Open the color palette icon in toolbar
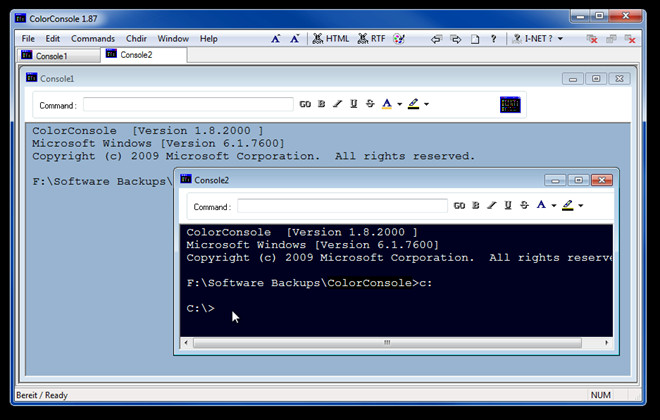This screenshot has height=420, width=660. [x=398, y=39]
